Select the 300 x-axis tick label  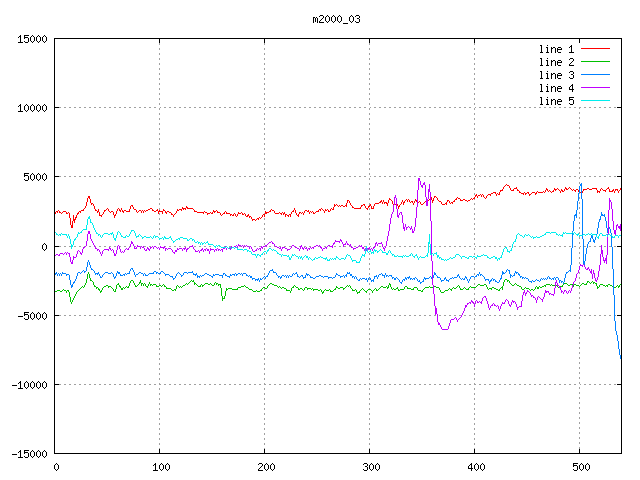370,467
